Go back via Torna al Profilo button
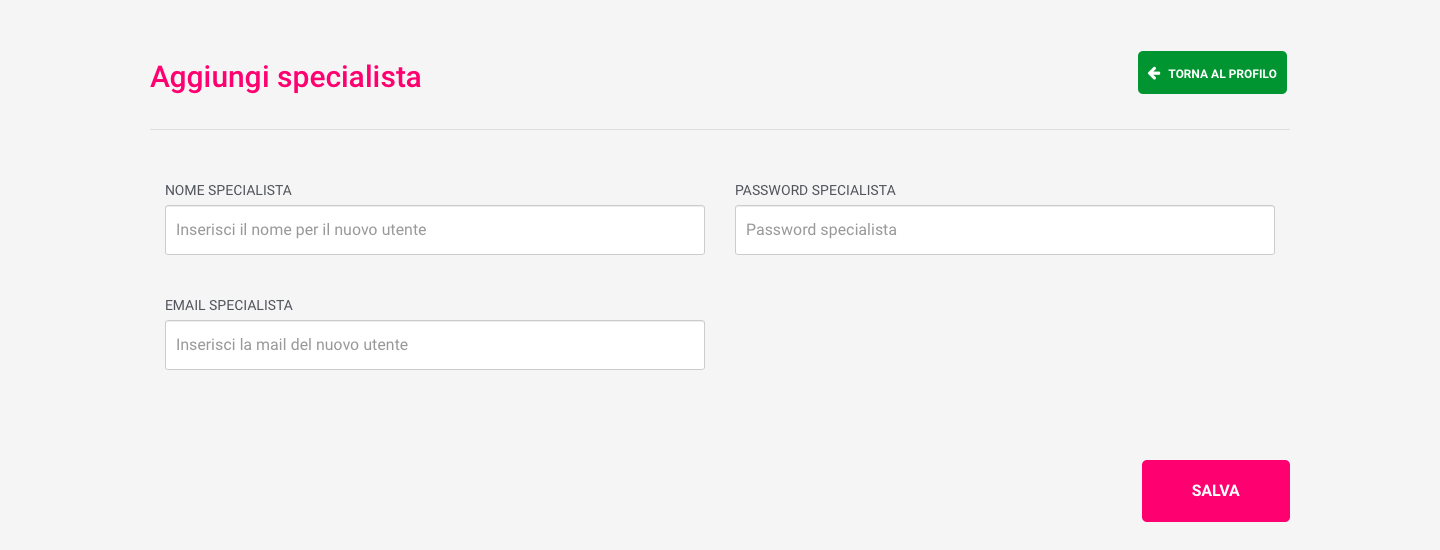The height and width of the screenshot is (550, 1440). tap(1212, 73)
